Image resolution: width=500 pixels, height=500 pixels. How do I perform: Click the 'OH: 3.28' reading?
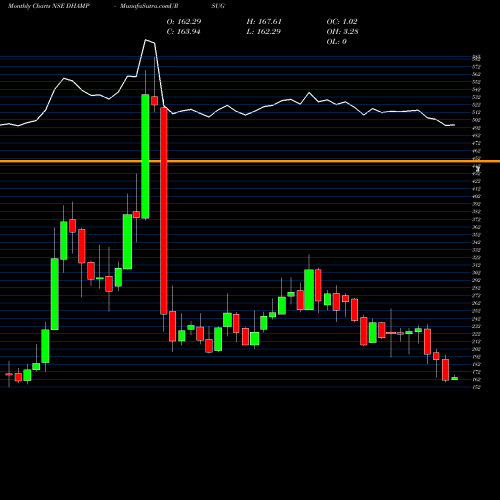[x=342, y=31]
